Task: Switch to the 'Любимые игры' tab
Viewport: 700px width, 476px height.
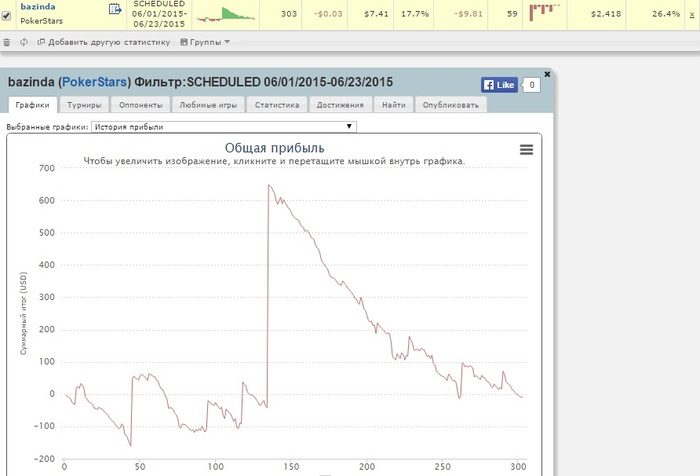Action: (x=208, y=105)
